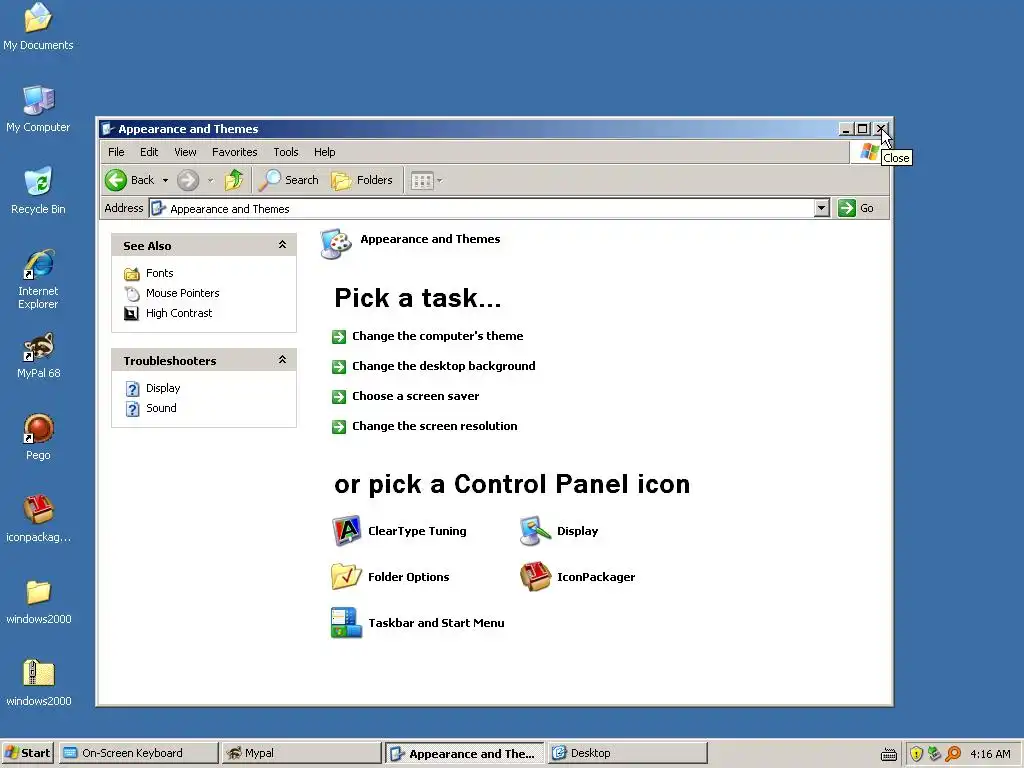This screenshot has height=768, width=1024.
Task: Select the My Computer desktop icon
Action: 38,101
